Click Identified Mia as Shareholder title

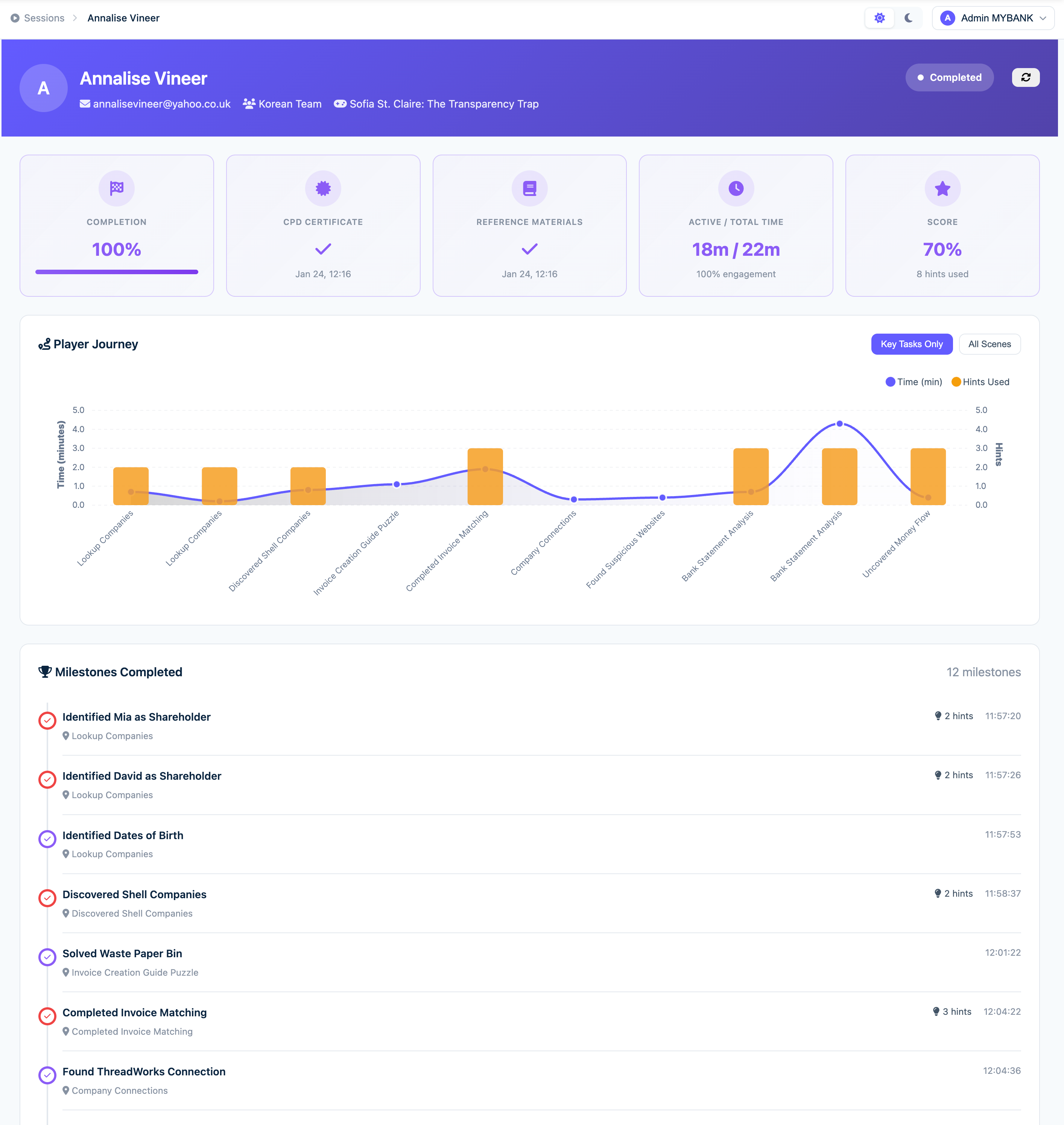pyautogui.click(x=137, y=717)
